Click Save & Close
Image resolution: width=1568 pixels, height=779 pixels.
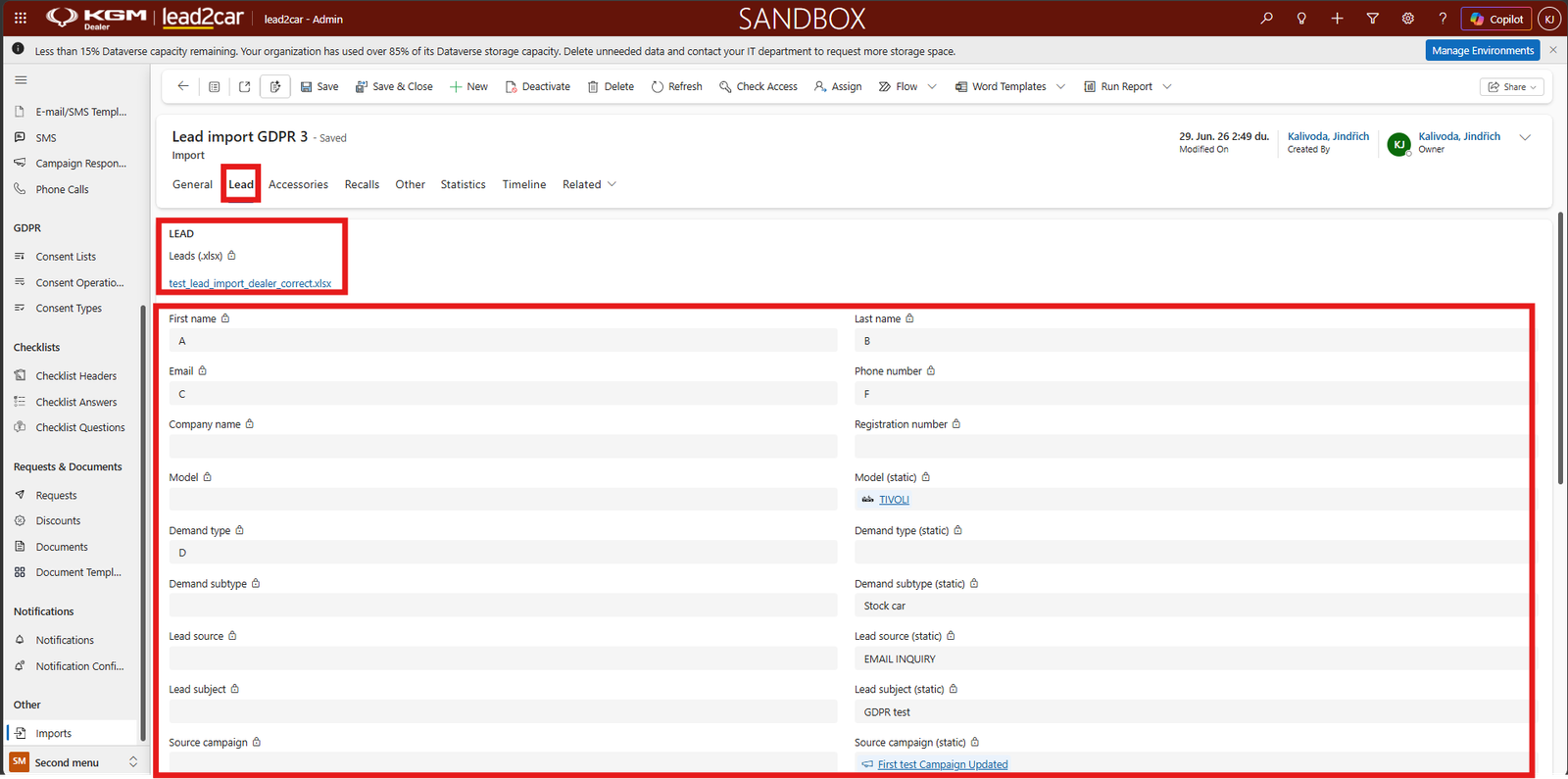[394, 86]
